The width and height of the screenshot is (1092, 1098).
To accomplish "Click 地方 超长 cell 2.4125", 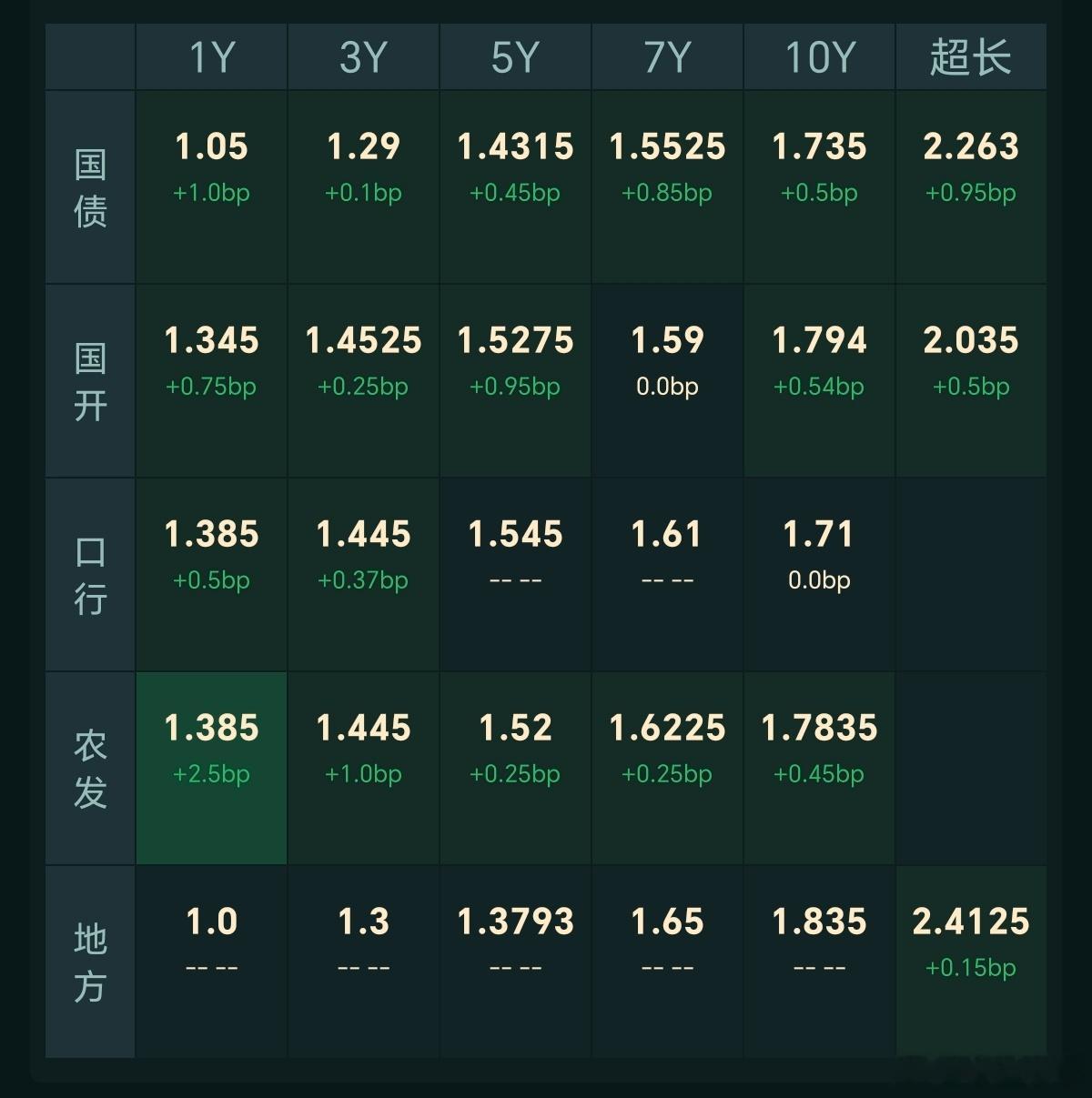I will 971,962.
